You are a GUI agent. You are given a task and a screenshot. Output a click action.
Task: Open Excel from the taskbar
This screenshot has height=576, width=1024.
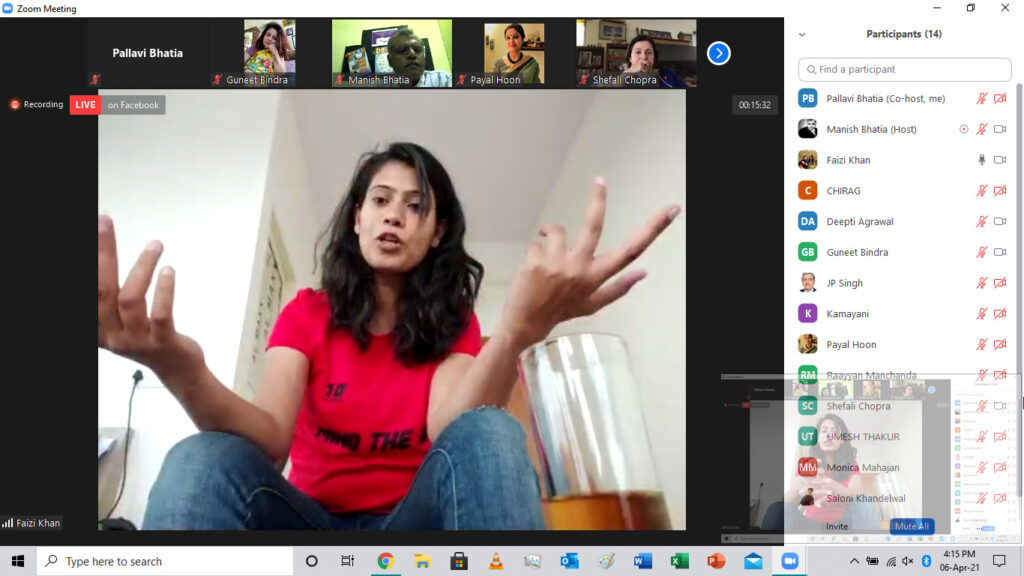[x=679, y=561]
